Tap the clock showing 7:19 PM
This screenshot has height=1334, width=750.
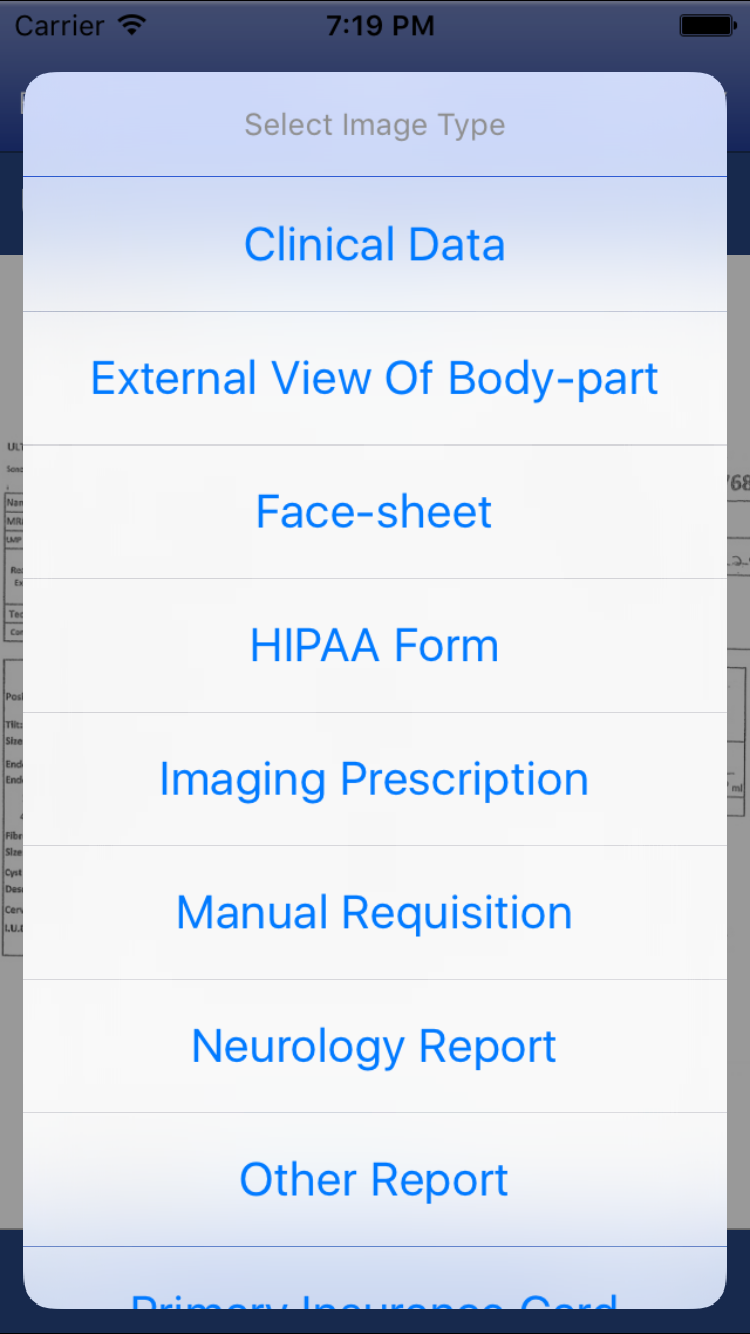pos(379,25)
